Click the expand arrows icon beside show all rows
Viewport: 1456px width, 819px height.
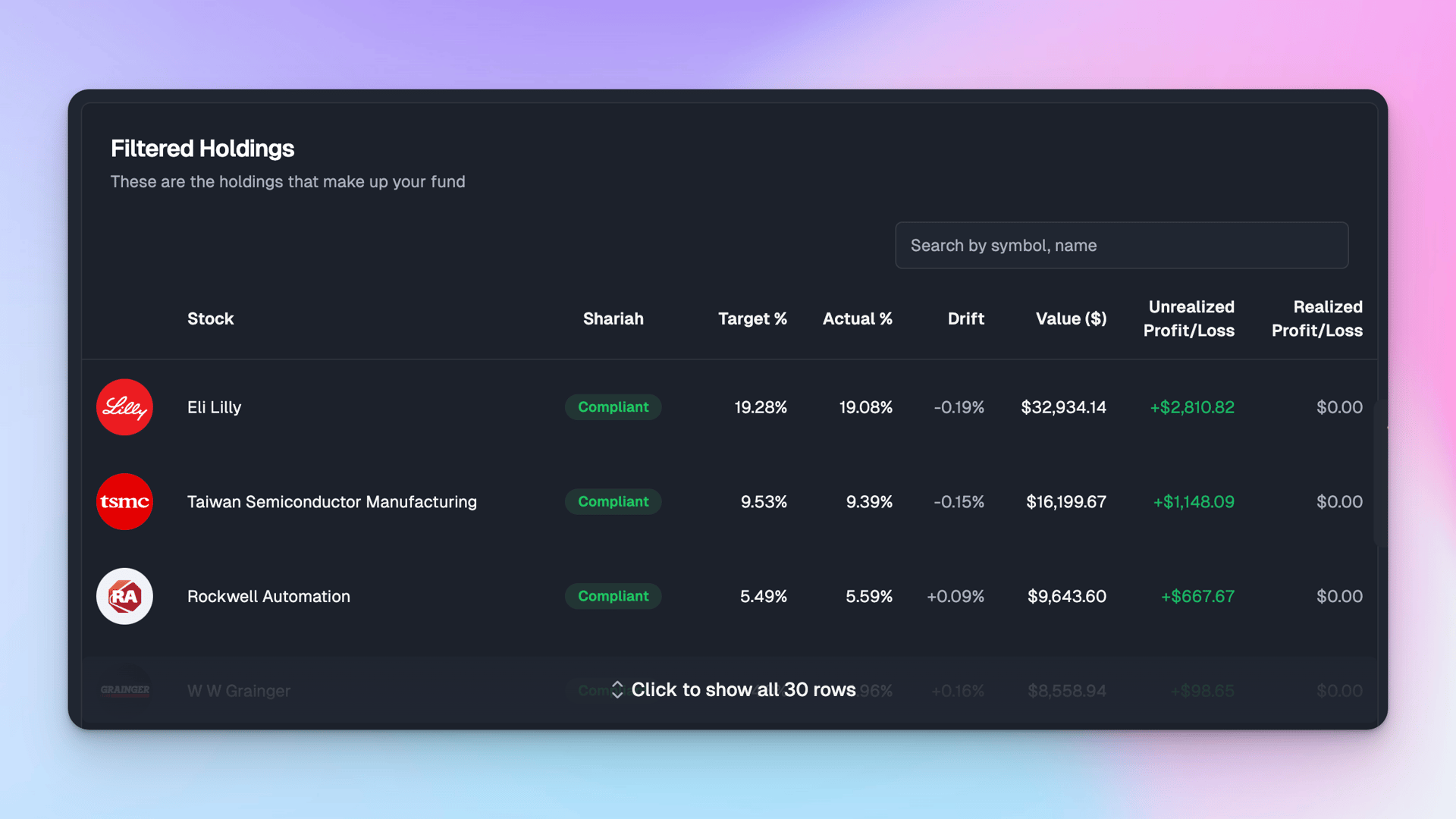pos(617,689)
